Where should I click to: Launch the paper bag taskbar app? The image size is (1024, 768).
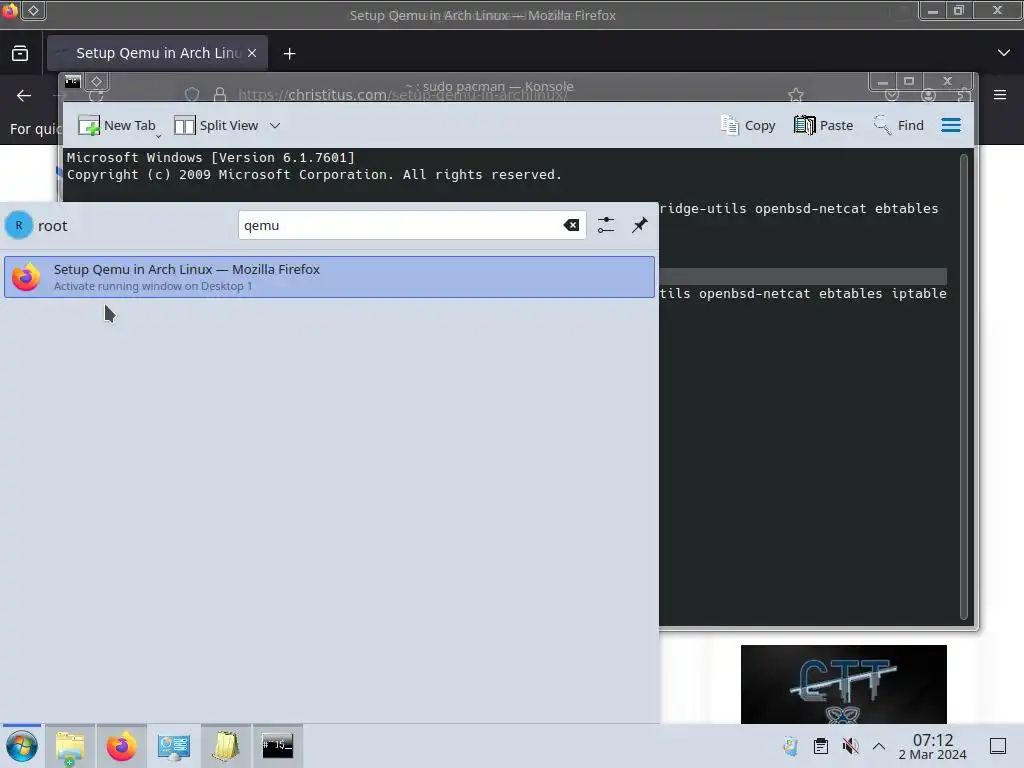click(225, 746)
